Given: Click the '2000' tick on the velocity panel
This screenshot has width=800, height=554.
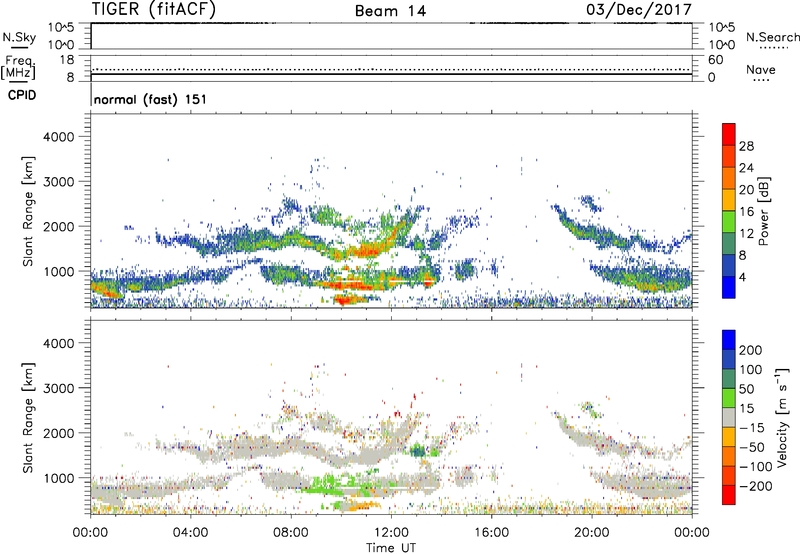Looking at the screenshot, I should (58, 433).
